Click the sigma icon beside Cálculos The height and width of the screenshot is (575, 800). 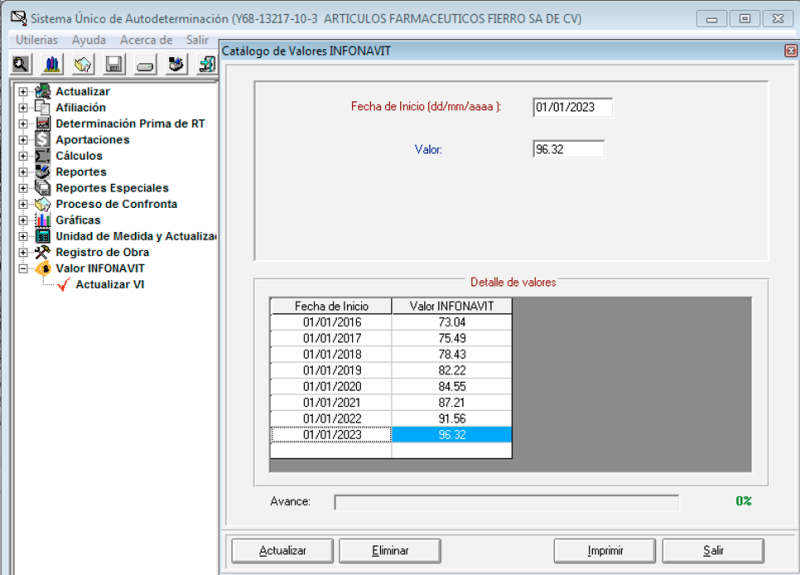(x=43, y=156)
